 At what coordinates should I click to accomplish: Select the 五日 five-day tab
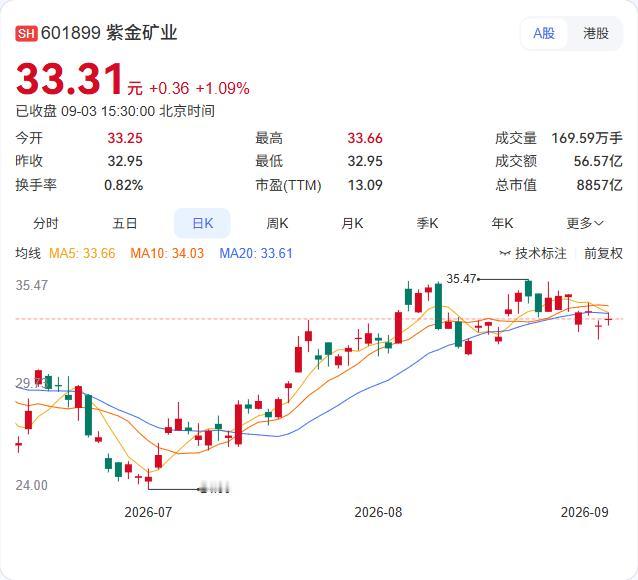point(125,223)
